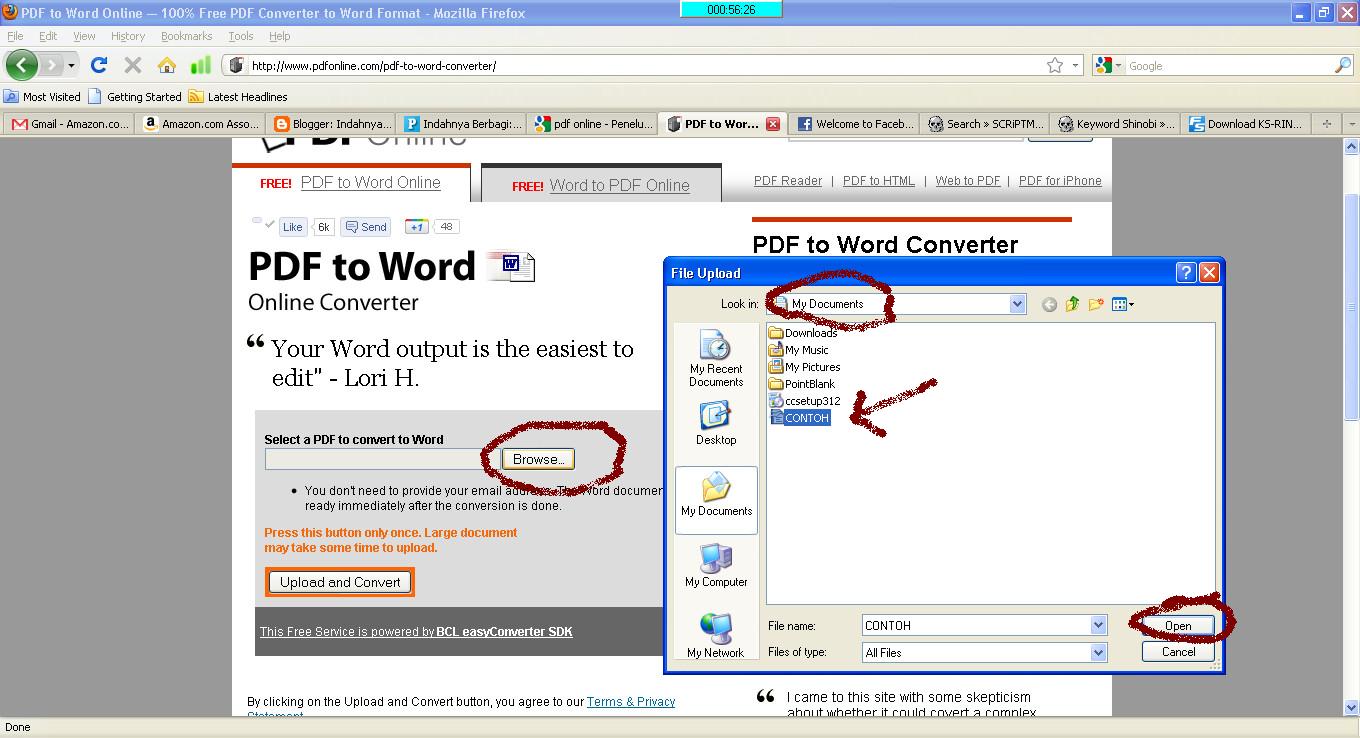Create a new folder icon in dialog
The image size is (1360, 738).
[x=1096, y=304]
